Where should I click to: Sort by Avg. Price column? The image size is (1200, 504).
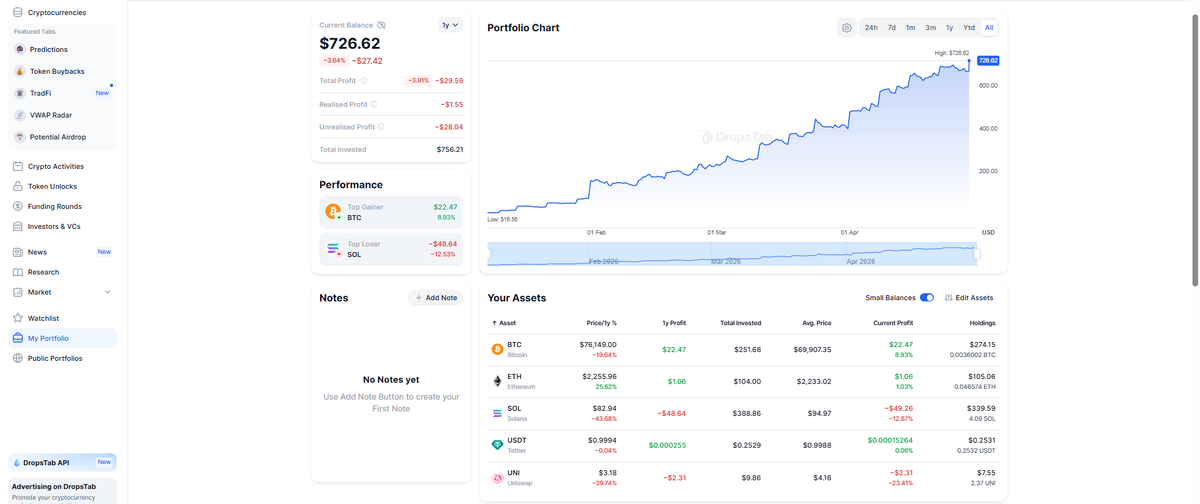click(x=817, y=323)
